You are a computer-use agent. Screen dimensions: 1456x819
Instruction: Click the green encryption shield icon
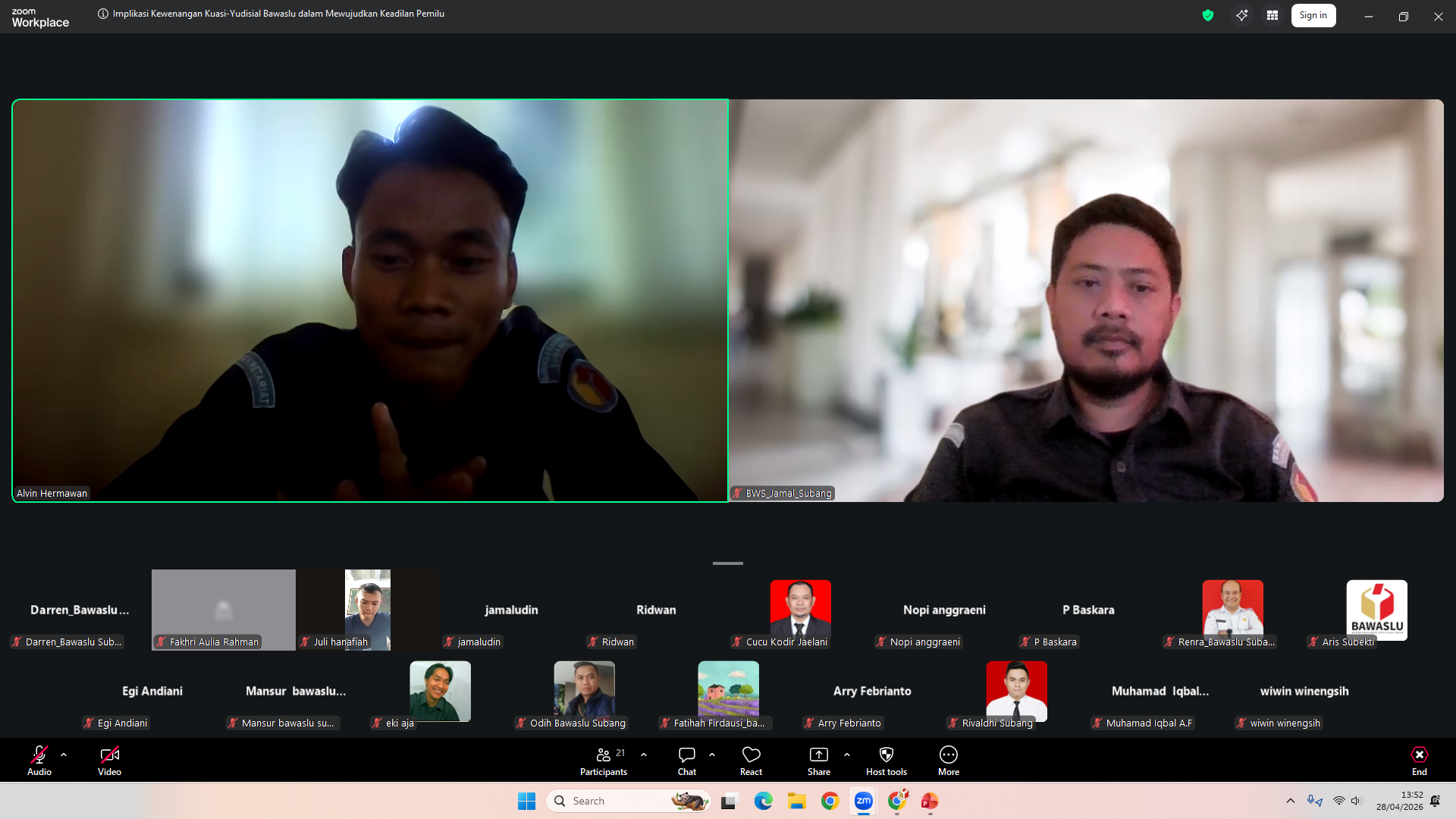[x=1207, y=16]
